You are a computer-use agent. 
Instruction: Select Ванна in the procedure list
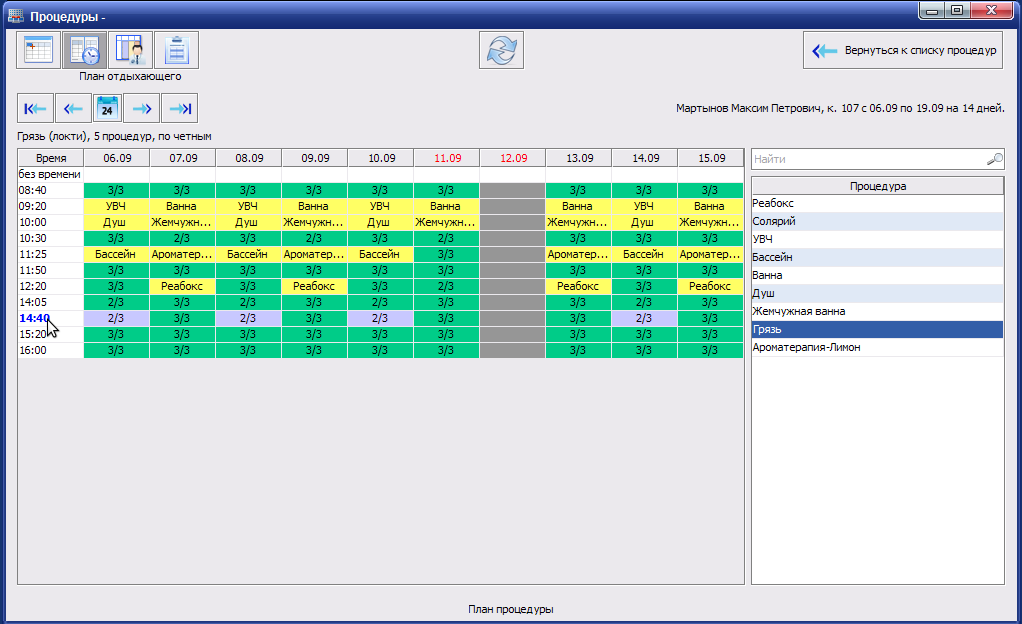[877, 275]
